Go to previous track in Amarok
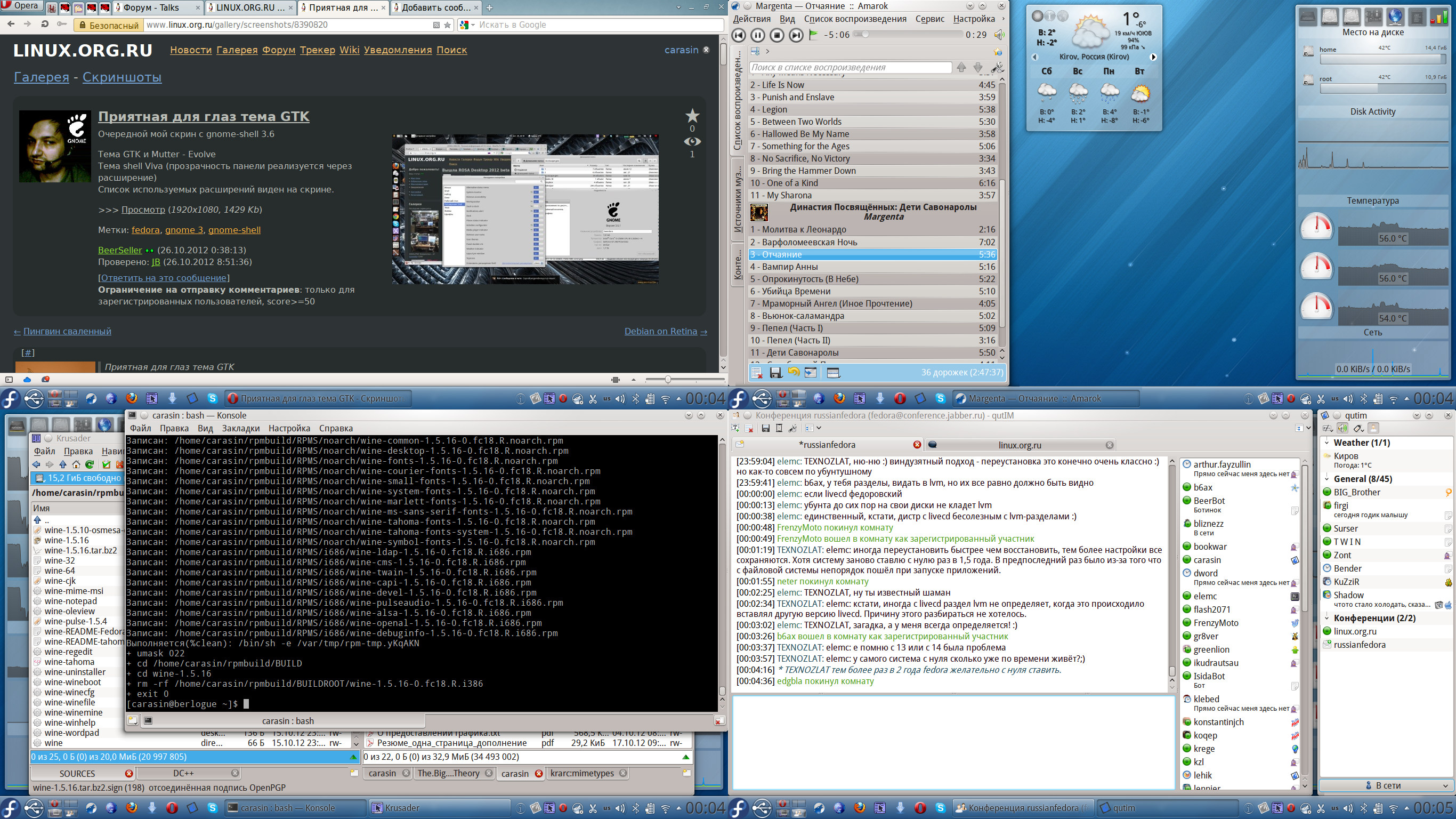 738,35
